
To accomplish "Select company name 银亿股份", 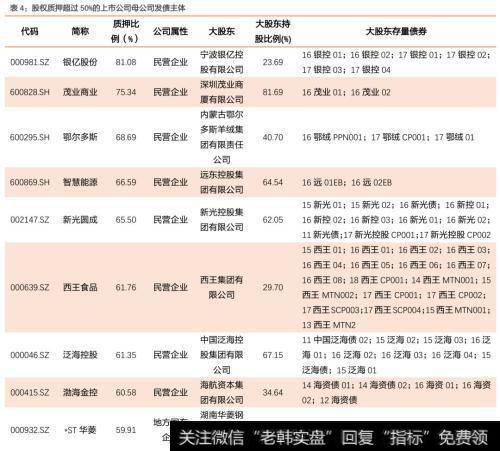I will click(x=80, y=62).
